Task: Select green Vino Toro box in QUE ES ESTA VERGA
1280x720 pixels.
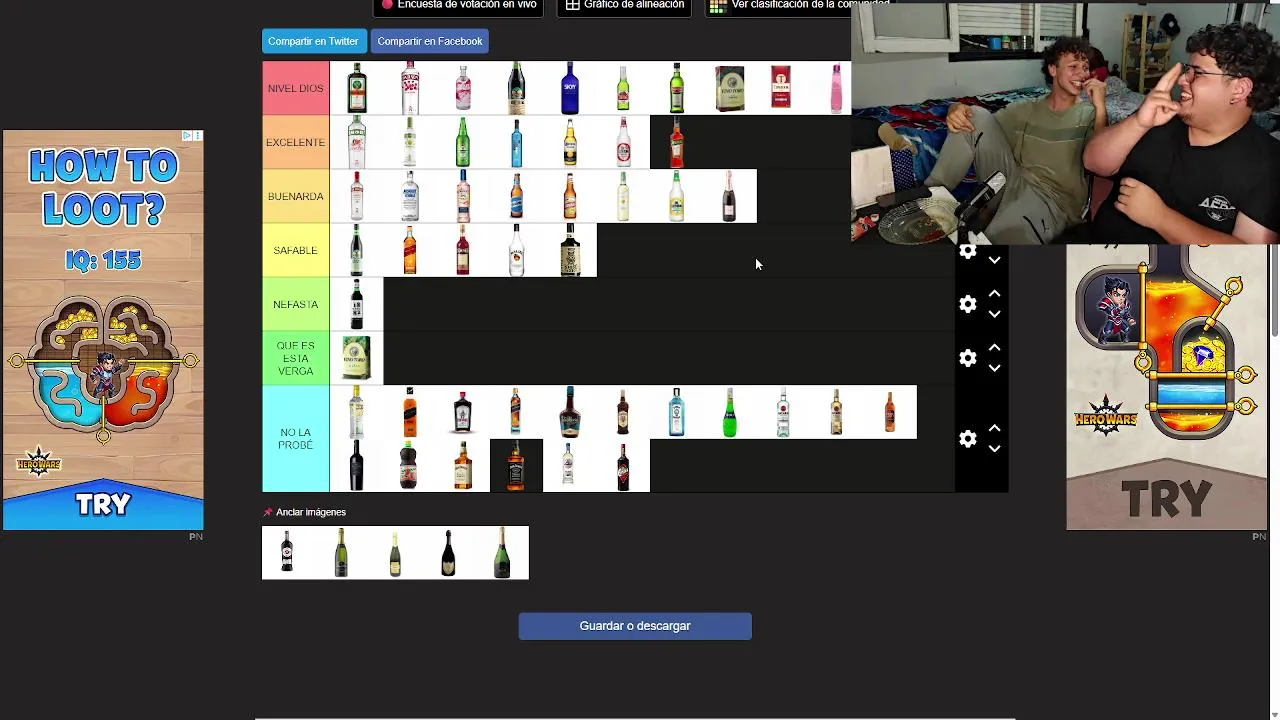Action: [356, 358]
